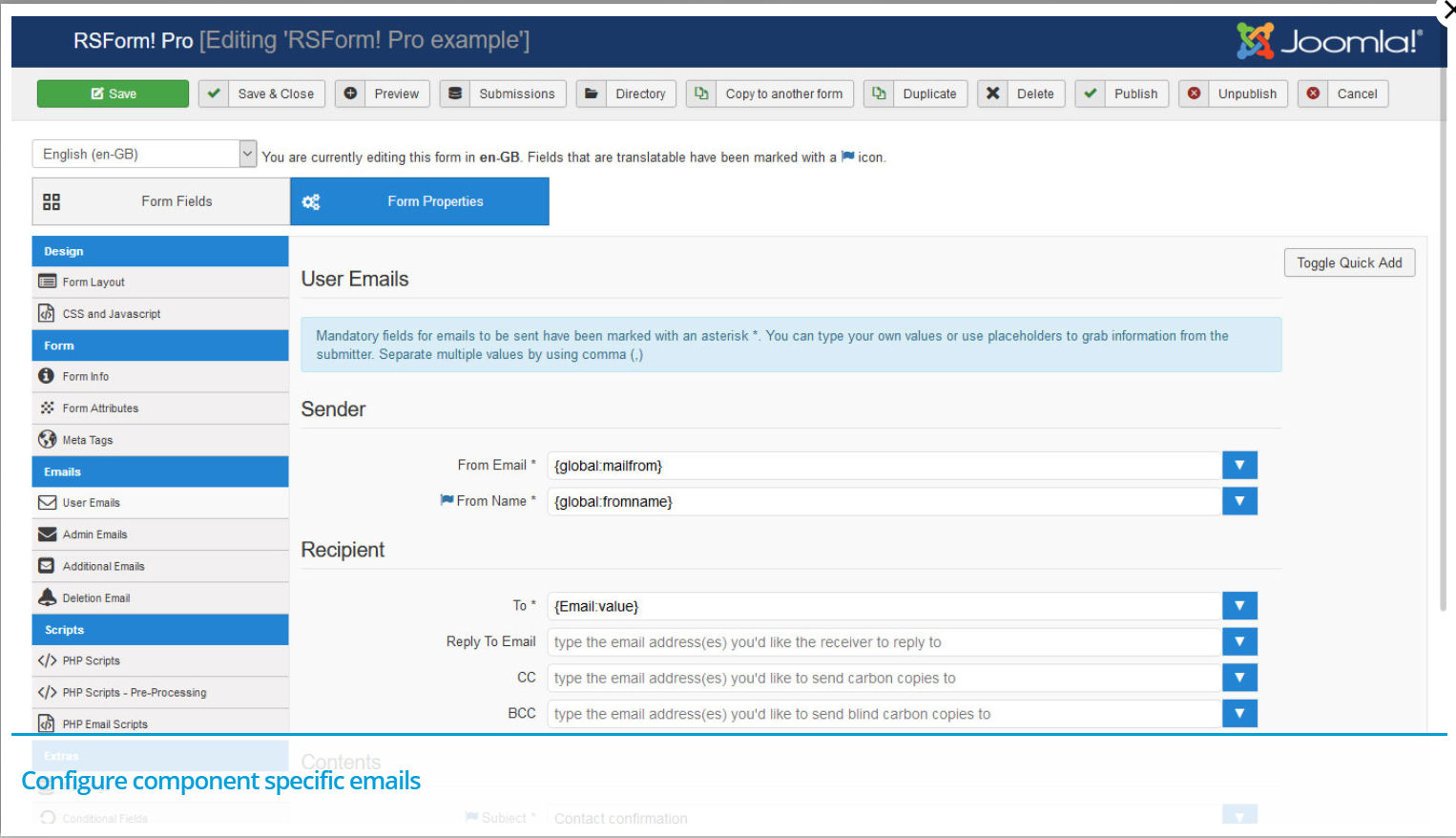
Task: Click the Preview button label
Action: pyautogui.click(x=396, y=94)
